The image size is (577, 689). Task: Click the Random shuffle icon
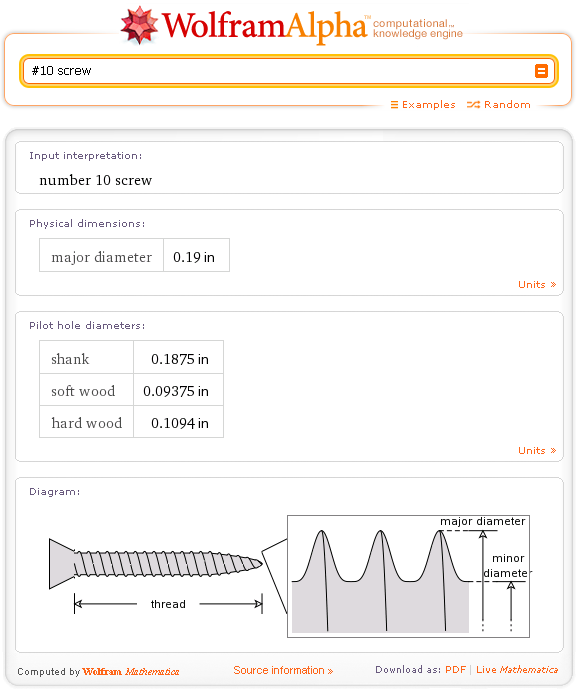[x=473, y=105]
